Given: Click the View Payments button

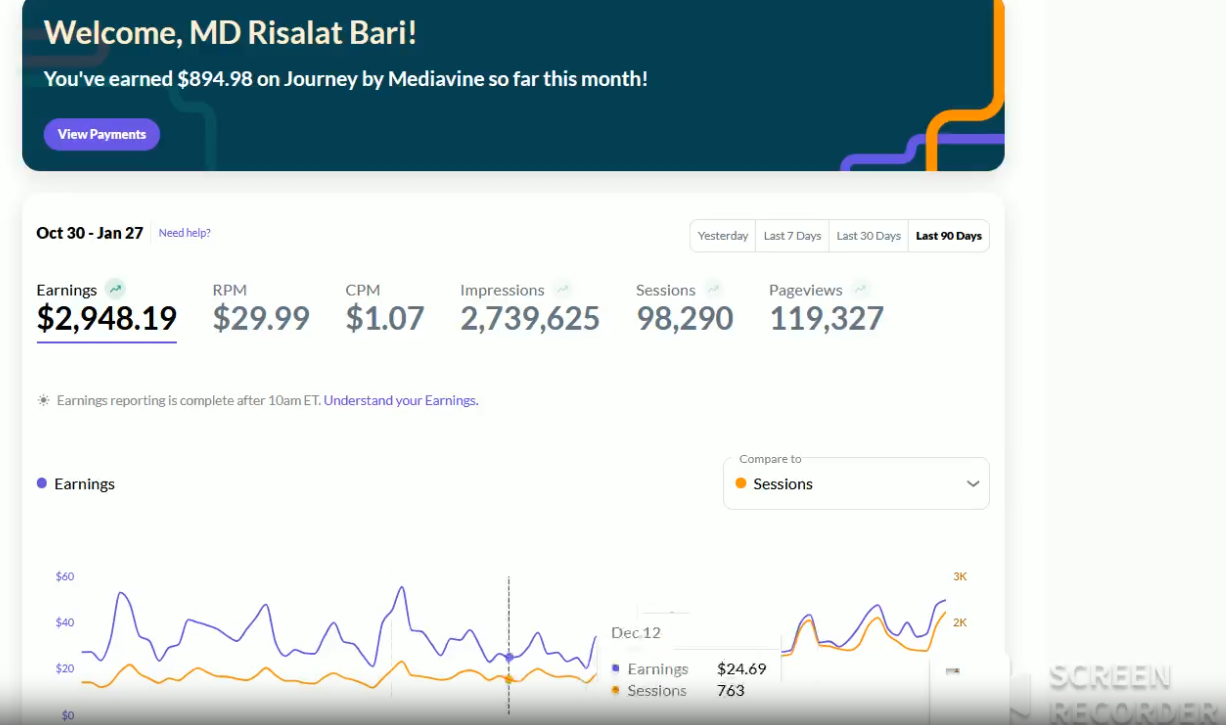Looking at the screenshot, I should click(102, 134).
